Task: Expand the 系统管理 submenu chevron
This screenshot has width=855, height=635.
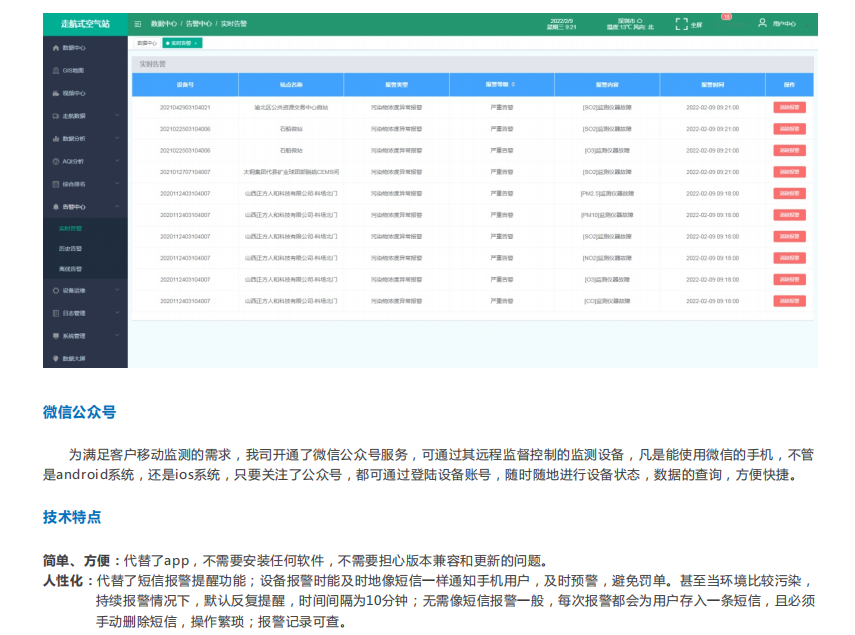Action: [x=117, y=336]
